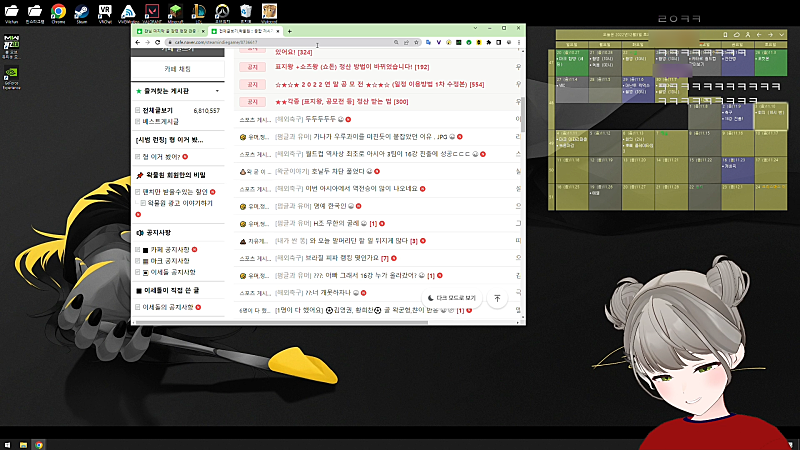
Task: Open the VALORANT desktop shortcut
Action: [152, 12]
